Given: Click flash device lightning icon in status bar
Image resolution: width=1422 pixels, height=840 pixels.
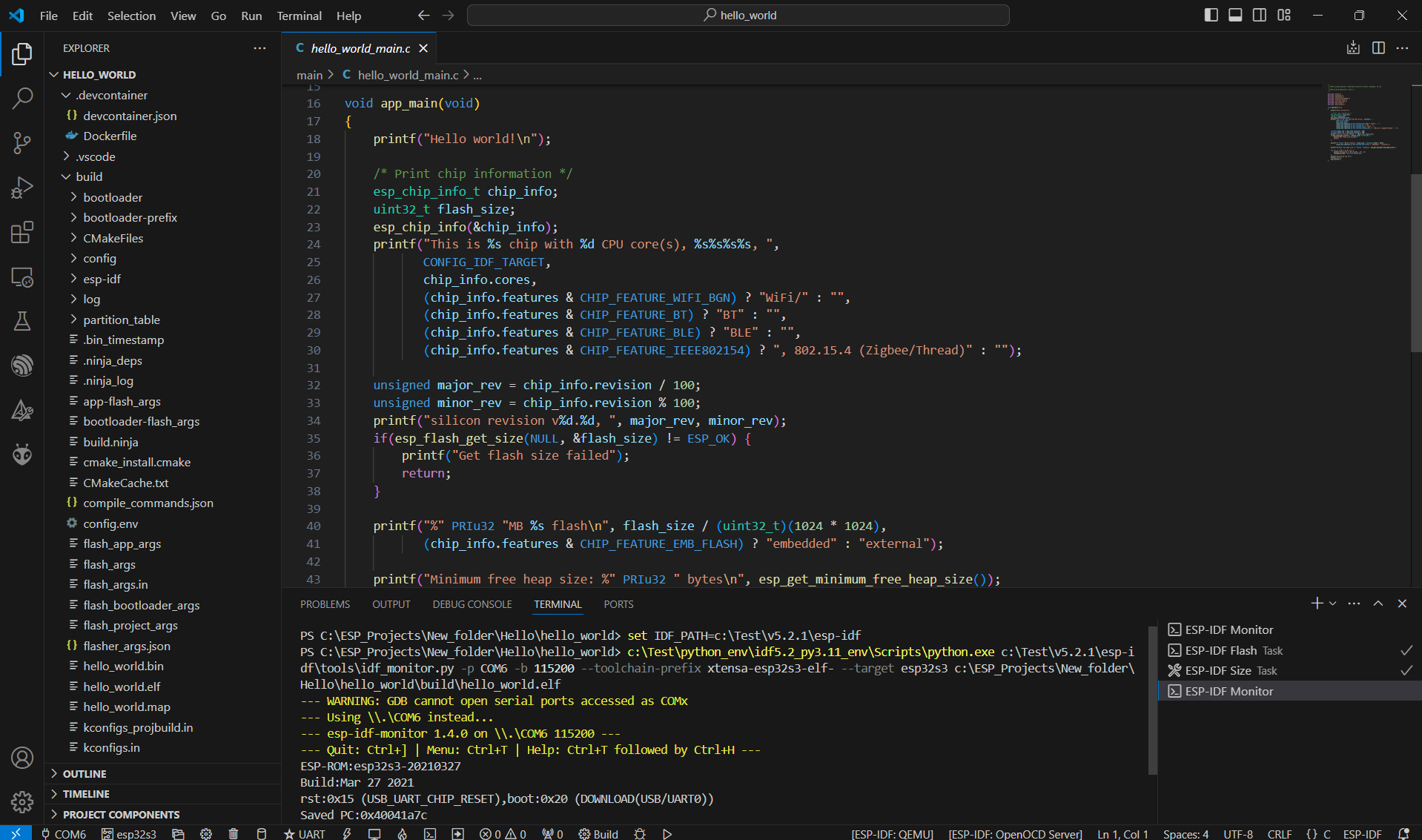Looking at the screenshot, I should pyautogui.click(x=347, y=833).
